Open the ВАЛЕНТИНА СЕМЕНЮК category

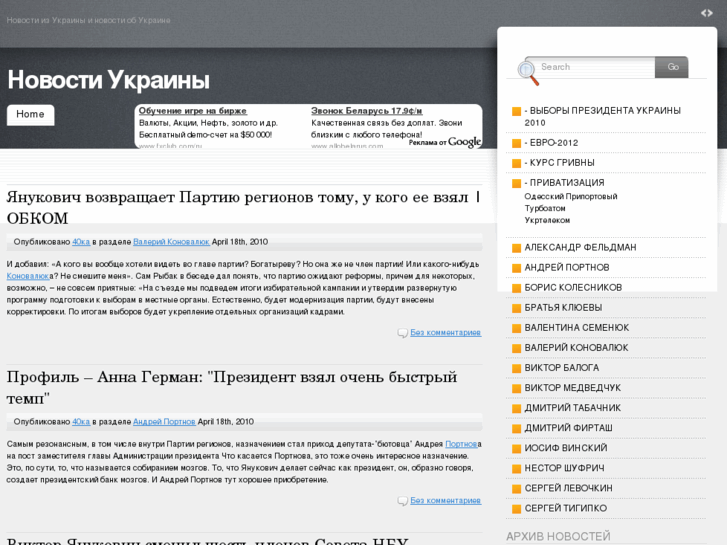point(577,327)
